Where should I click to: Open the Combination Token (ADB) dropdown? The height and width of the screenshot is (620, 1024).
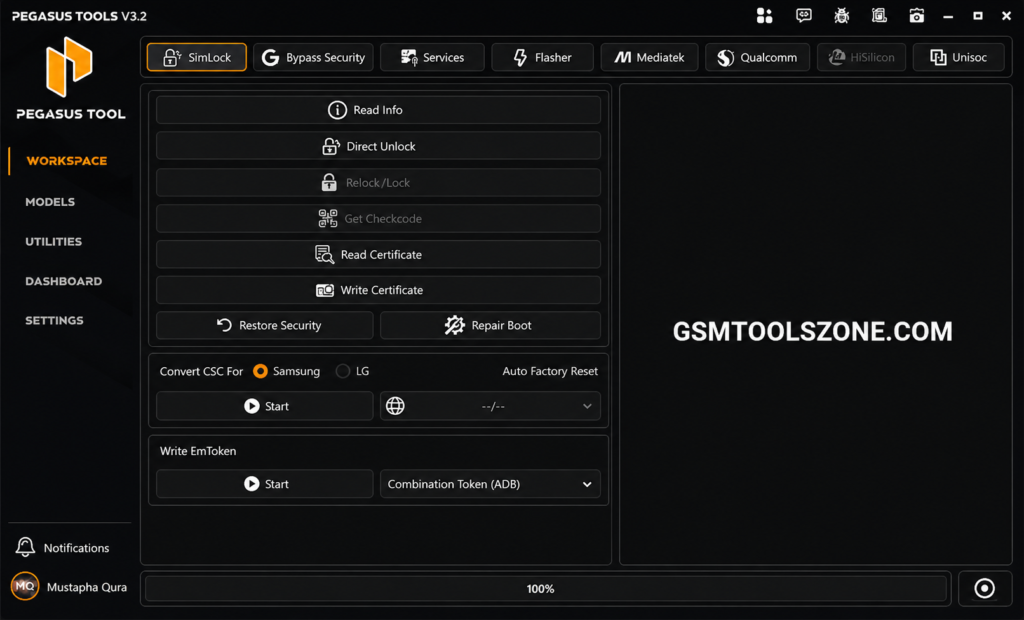490,483
